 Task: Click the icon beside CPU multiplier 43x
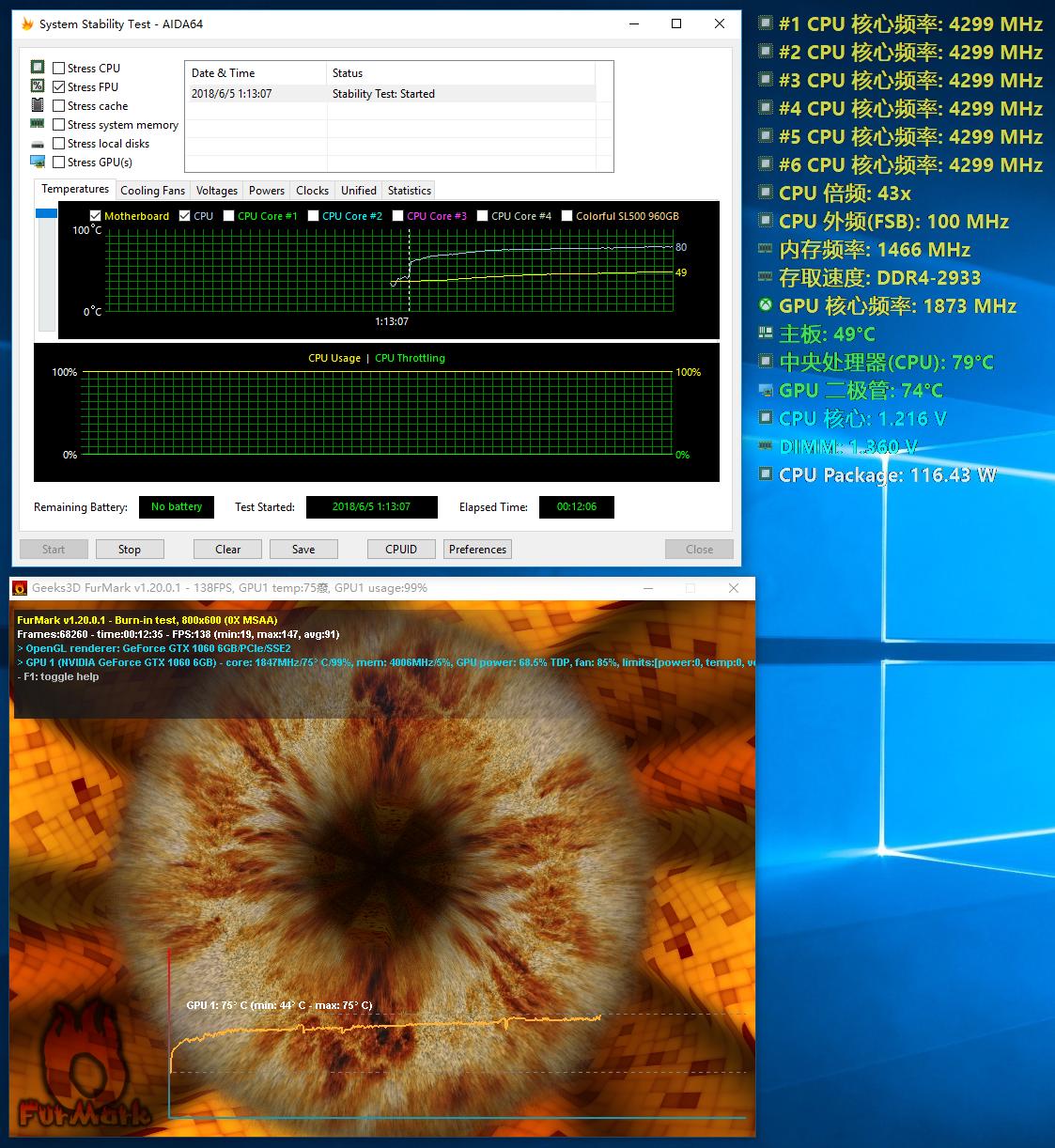click(766, 193)
